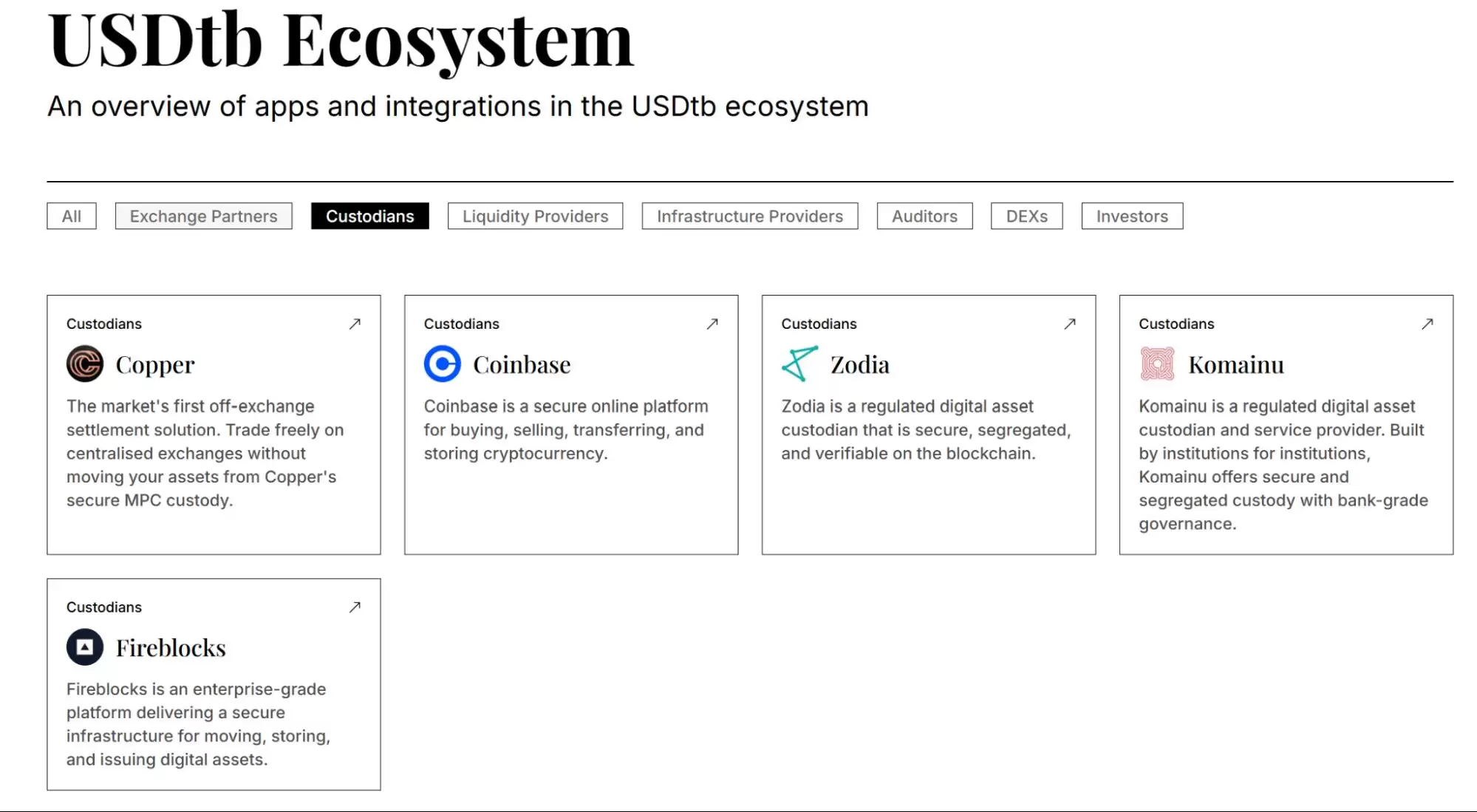
Task: Click the Fireblocks logo icon
Action: click(x=85, y=647)
